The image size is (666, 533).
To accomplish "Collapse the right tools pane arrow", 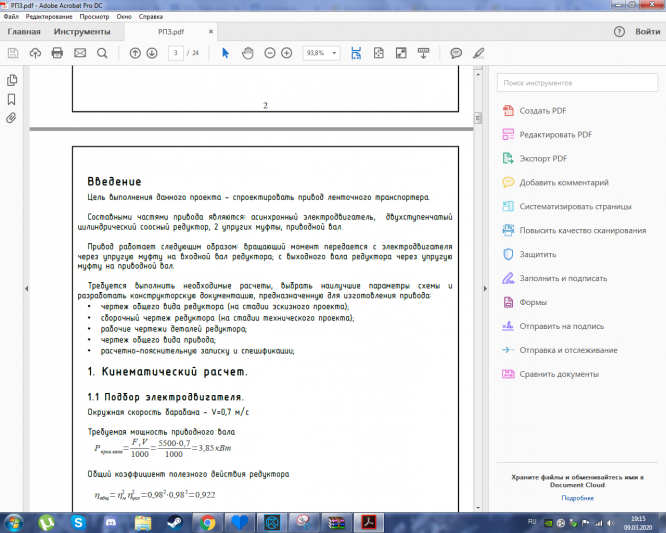I will (485, 289).
